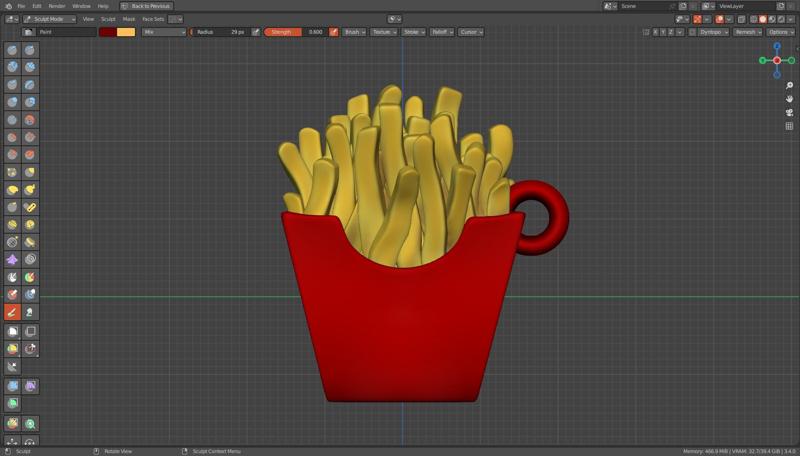Image resolution: width=800 pixels, height=456 pixels.
Task: Open the Mix blend mode dropdown
Action: (x=164, y=32)
